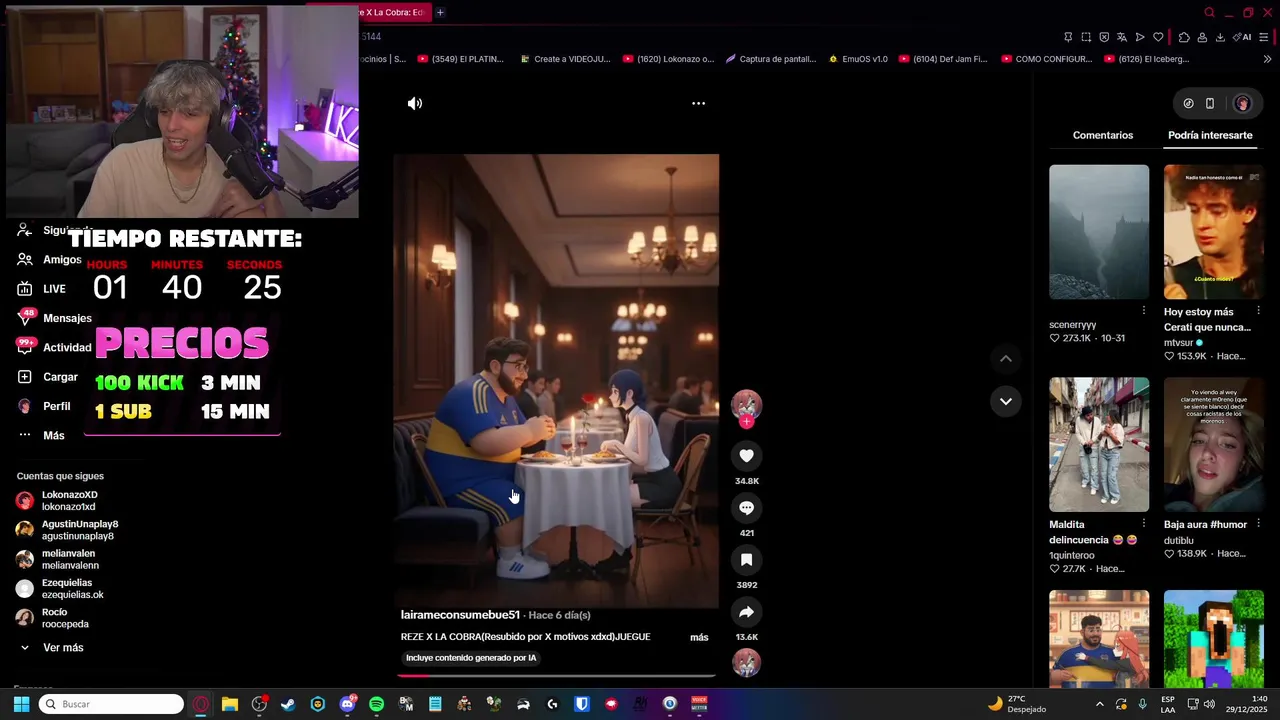Open the TikTok coins icon at top right
Screen dimensions: 1280x720
click(1188, 103)
